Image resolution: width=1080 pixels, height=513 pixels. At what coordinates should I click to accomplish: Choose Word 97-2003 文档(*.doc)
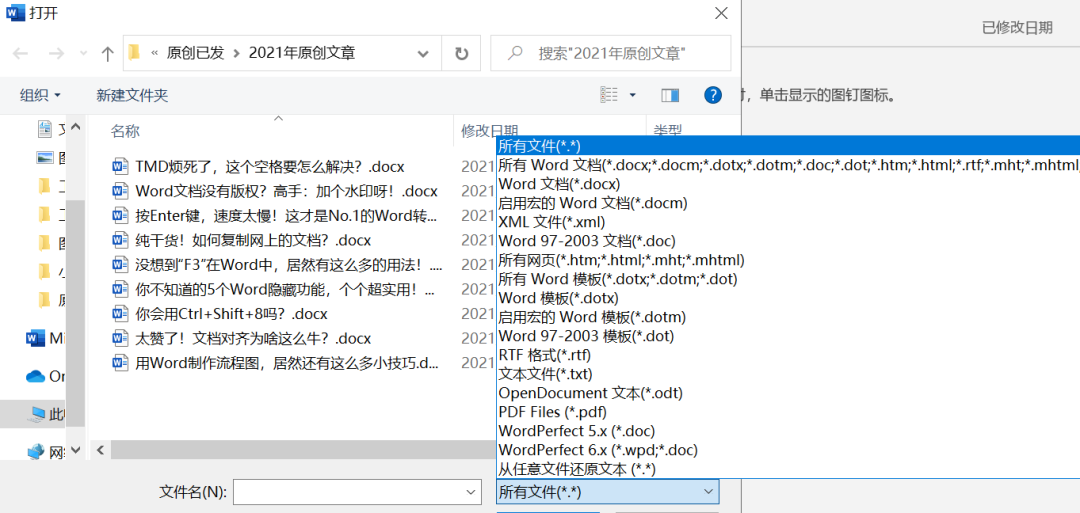(x=788, y=241)
